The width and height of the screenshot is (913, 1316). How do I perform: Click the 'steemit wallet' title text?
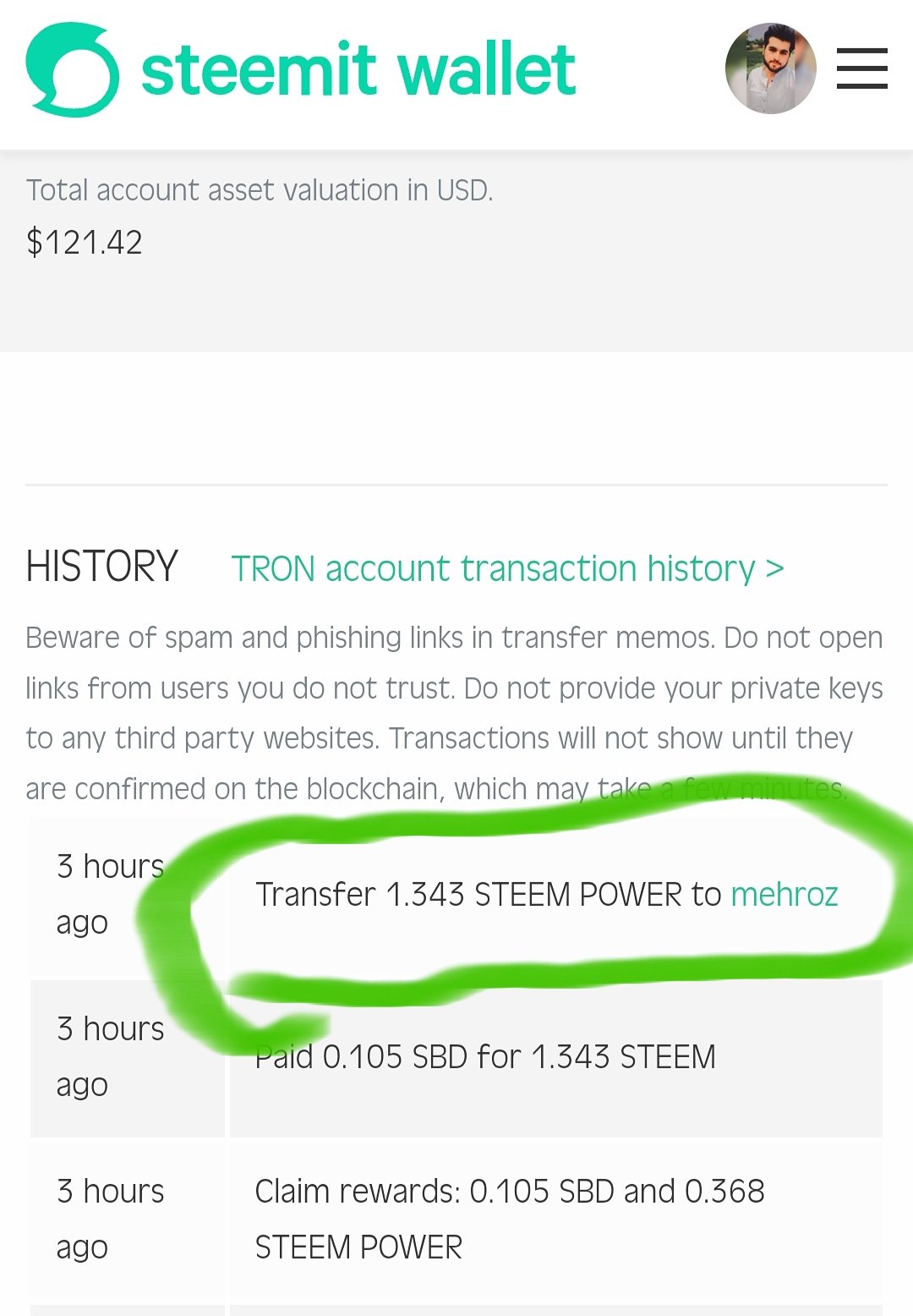point(358,69)
